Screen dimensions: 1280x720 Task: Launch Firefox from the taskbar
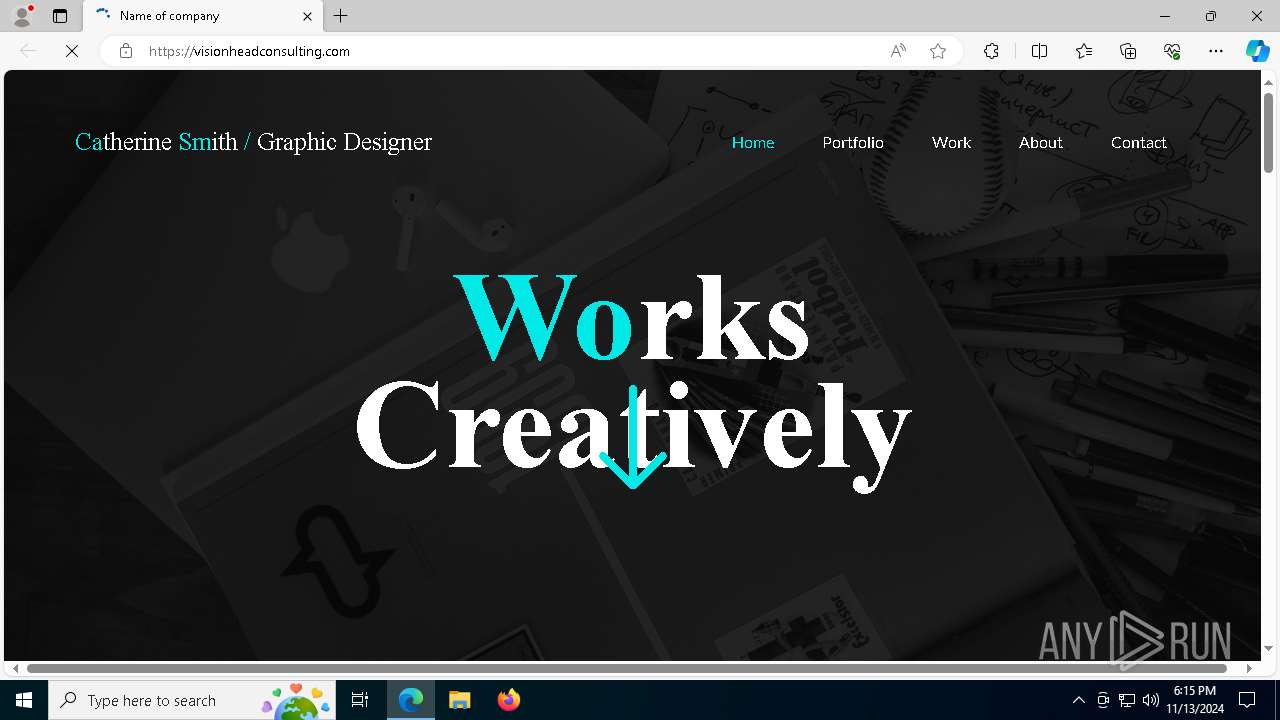coord(508,700)
